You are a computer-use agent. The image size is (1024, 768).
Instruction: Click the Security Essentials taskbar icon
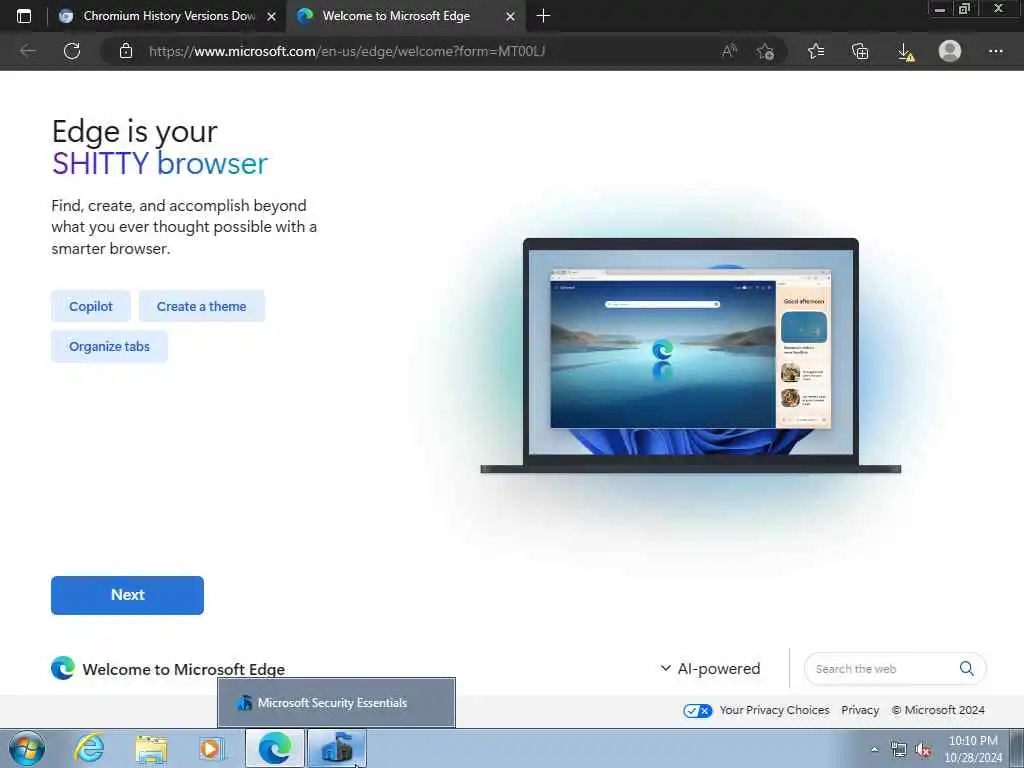click(337, 748)
